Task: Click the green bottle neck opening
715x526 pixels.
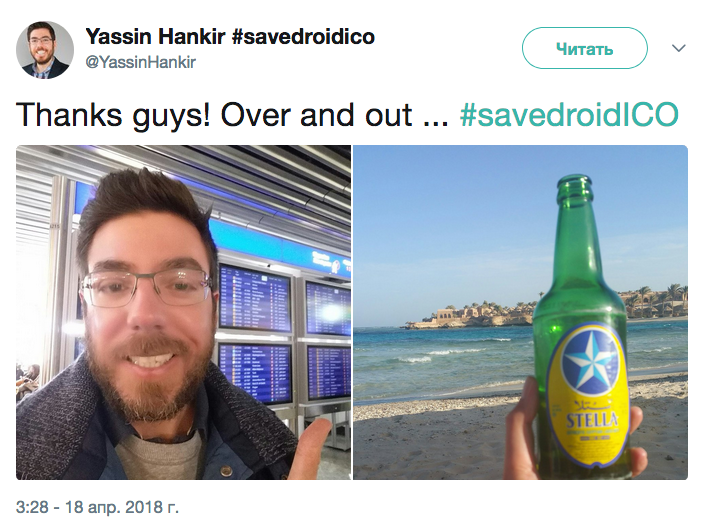Action: click(x=575, y=181)
